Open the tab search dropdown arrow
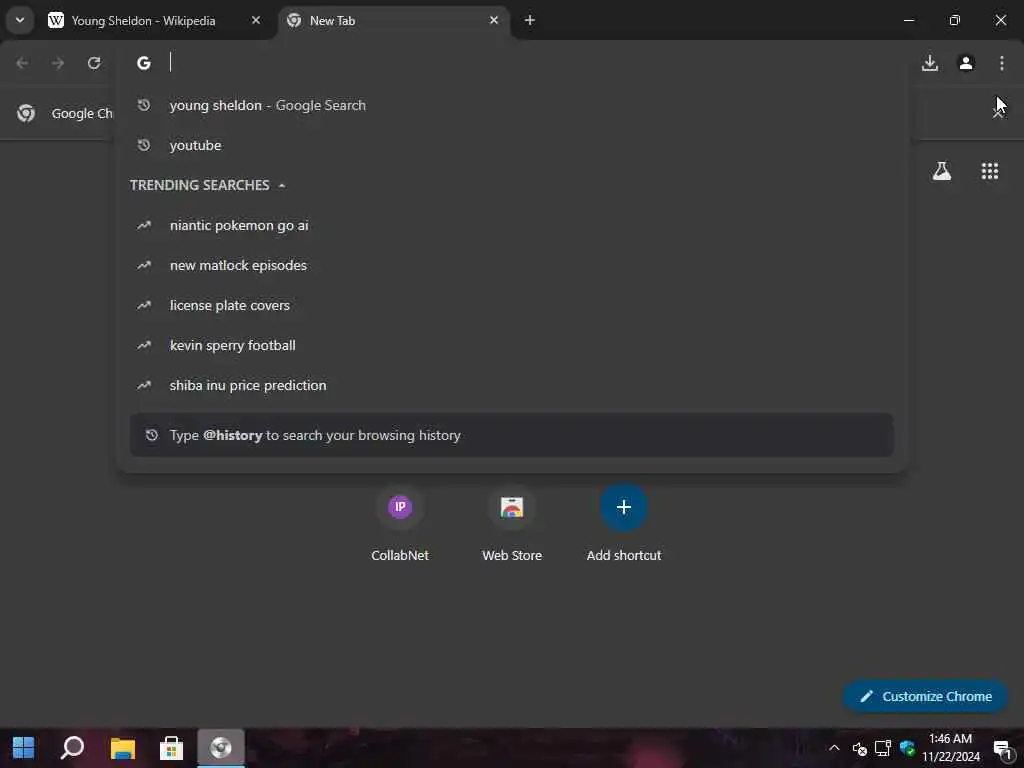This screenshot has width=1024, height=768. tap(20, 20)
